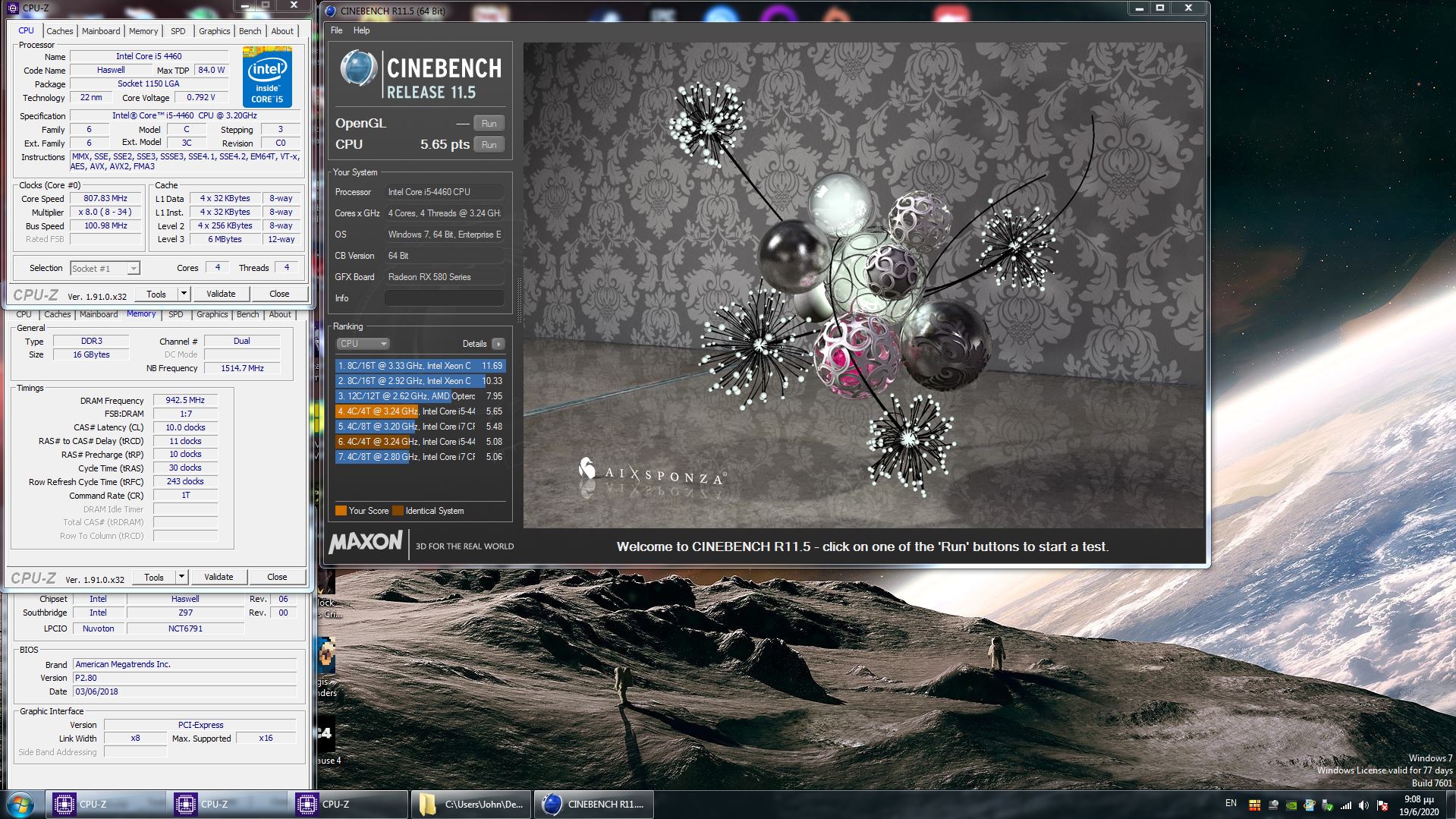
Task: Select ranking row 7 with score 5.06
Action: click(x=420, y=457)
